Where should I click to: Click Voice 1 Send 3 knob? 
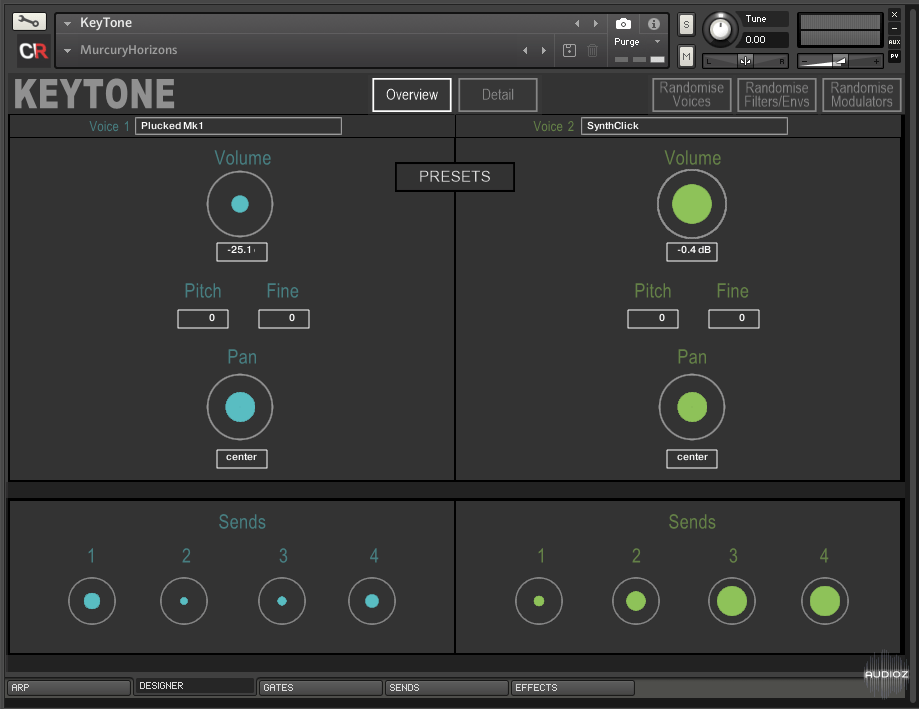[282, 601]
